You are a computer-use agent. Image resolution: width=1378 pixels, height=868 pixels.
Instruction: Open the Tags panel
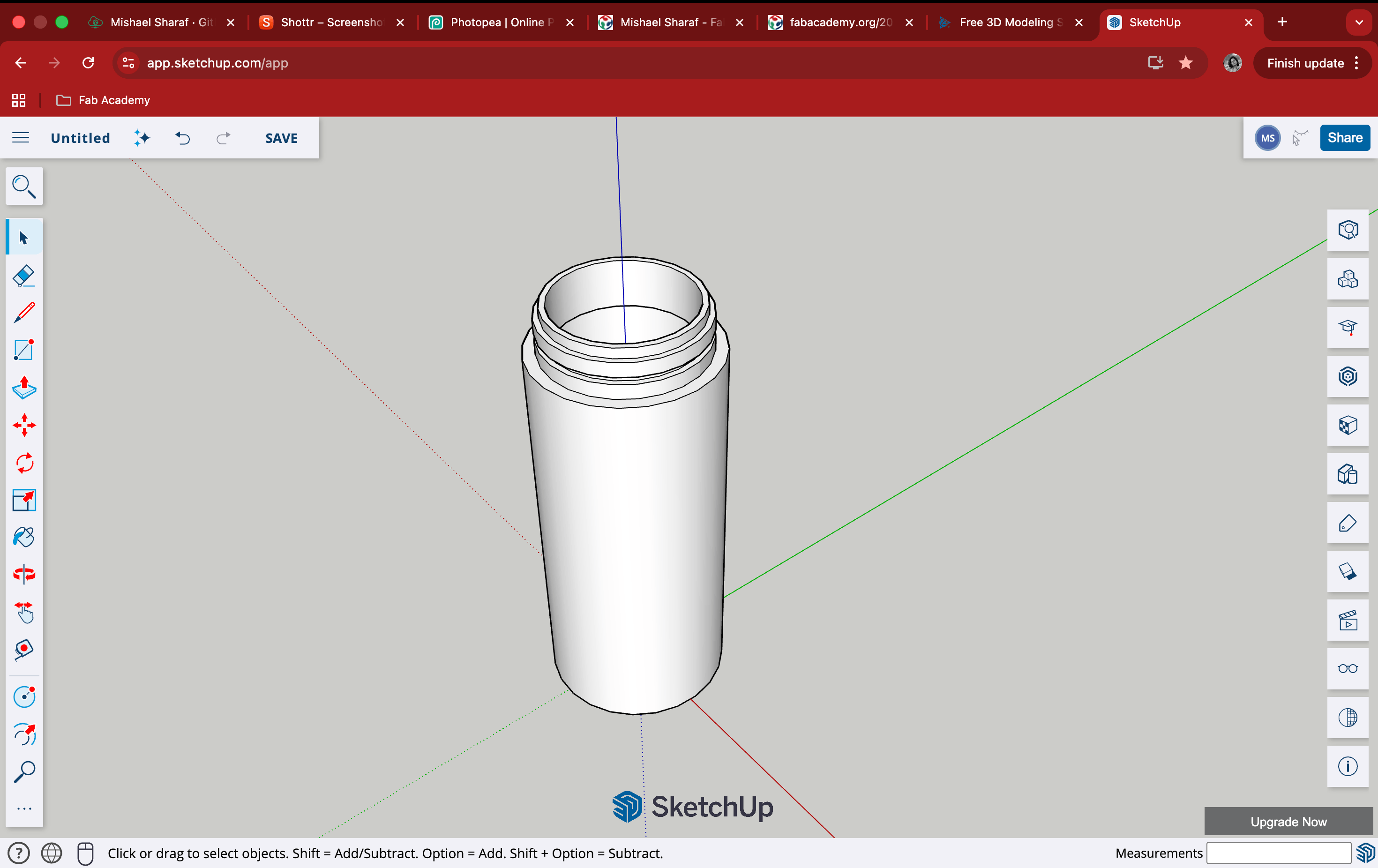click(x=1348, y=523)
